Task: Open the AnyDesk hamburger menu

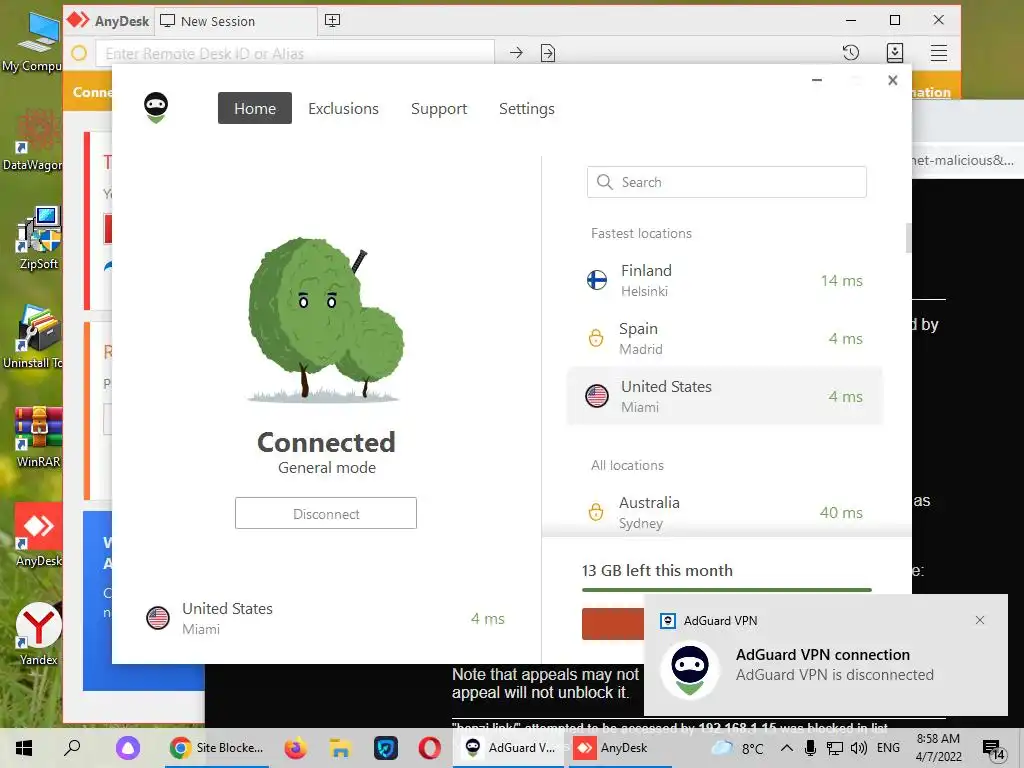Action: [938, 53]
